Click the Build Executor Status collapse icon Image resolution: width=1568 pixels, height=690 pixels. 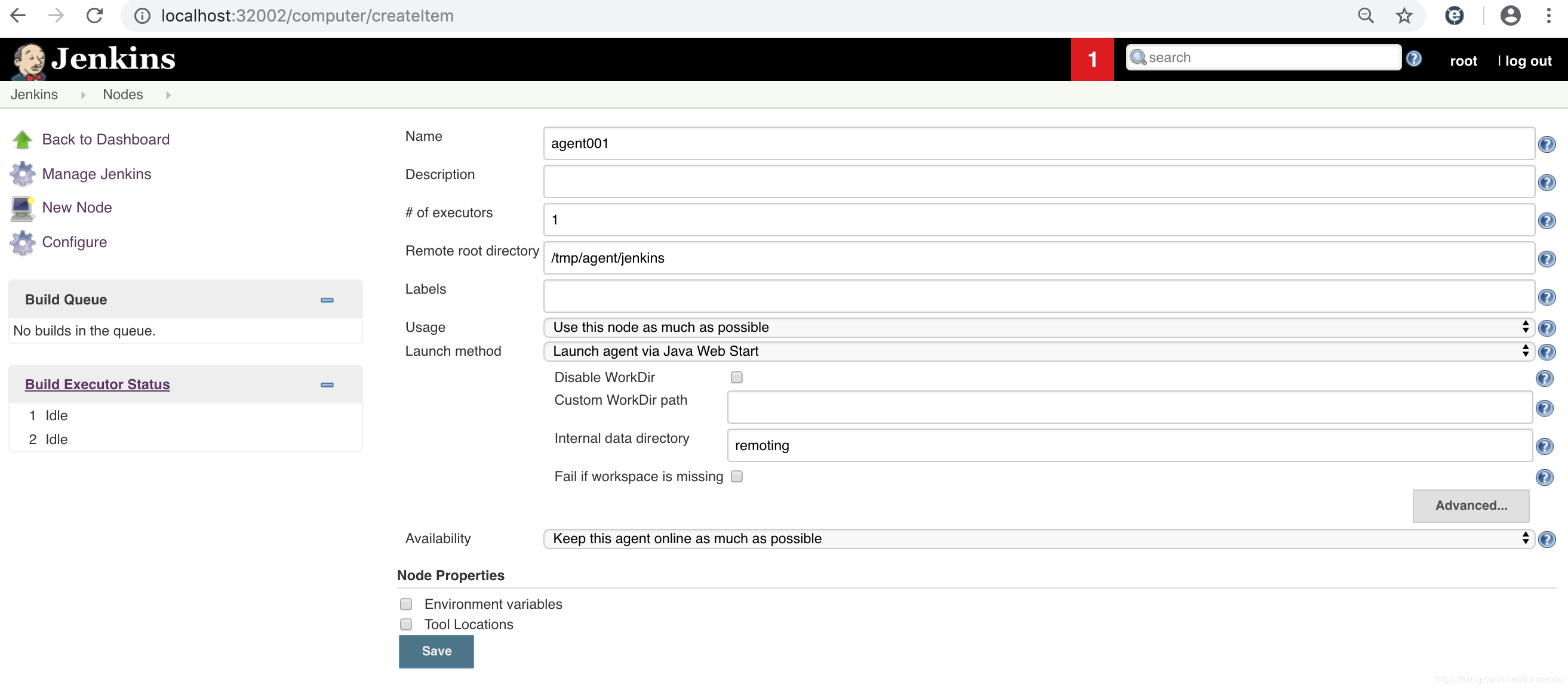(x=327, y=384)
